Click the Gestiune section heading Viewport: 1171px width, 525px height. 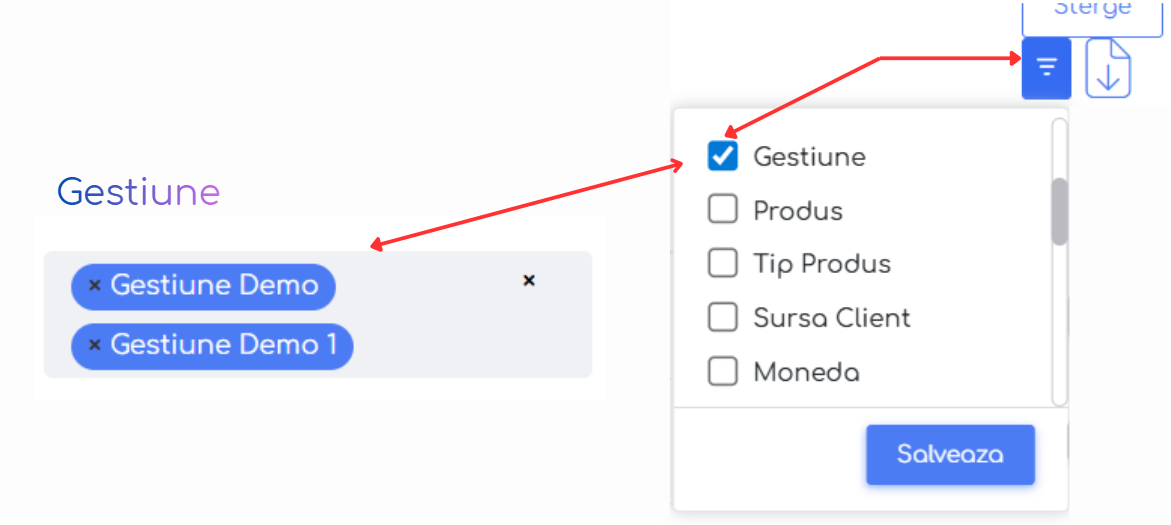pyautogui.click(x=138, y=192)
